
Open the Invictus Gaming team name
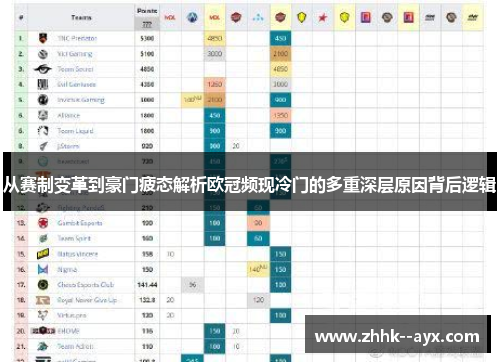[x=81, y=100]
